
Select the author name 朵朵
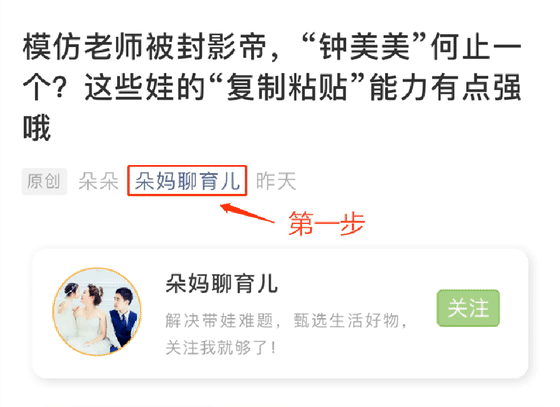pyautogui.click(x=98, y=181)
